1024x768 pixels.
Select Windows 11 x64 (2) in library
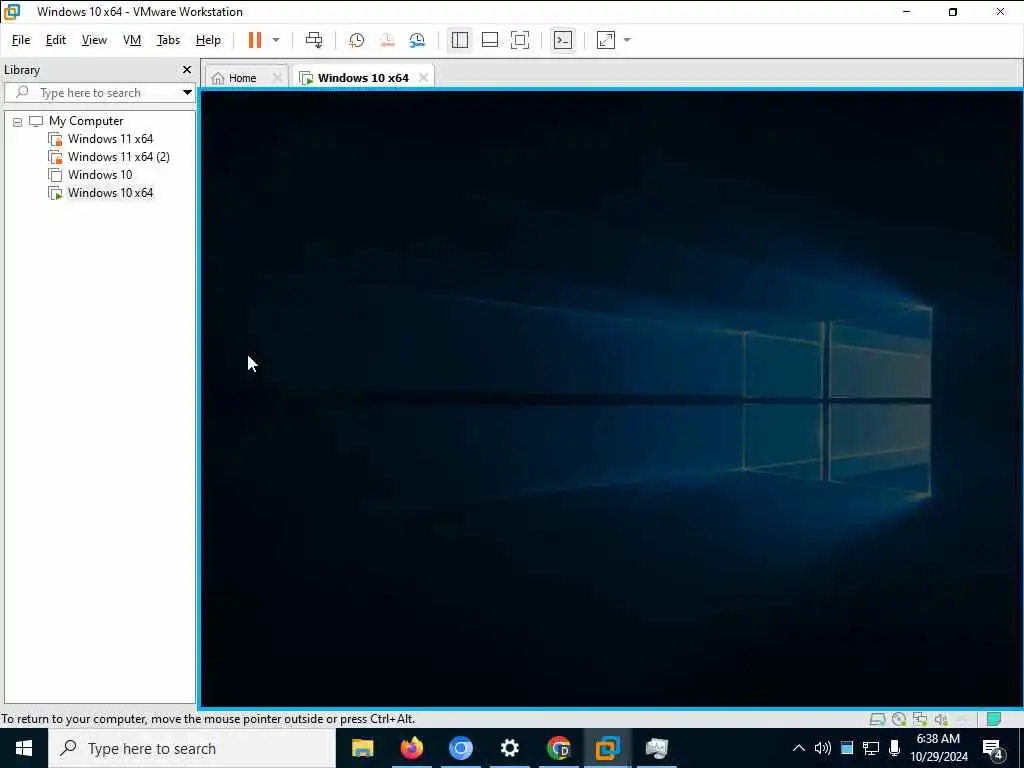click(x=118, y=157)
